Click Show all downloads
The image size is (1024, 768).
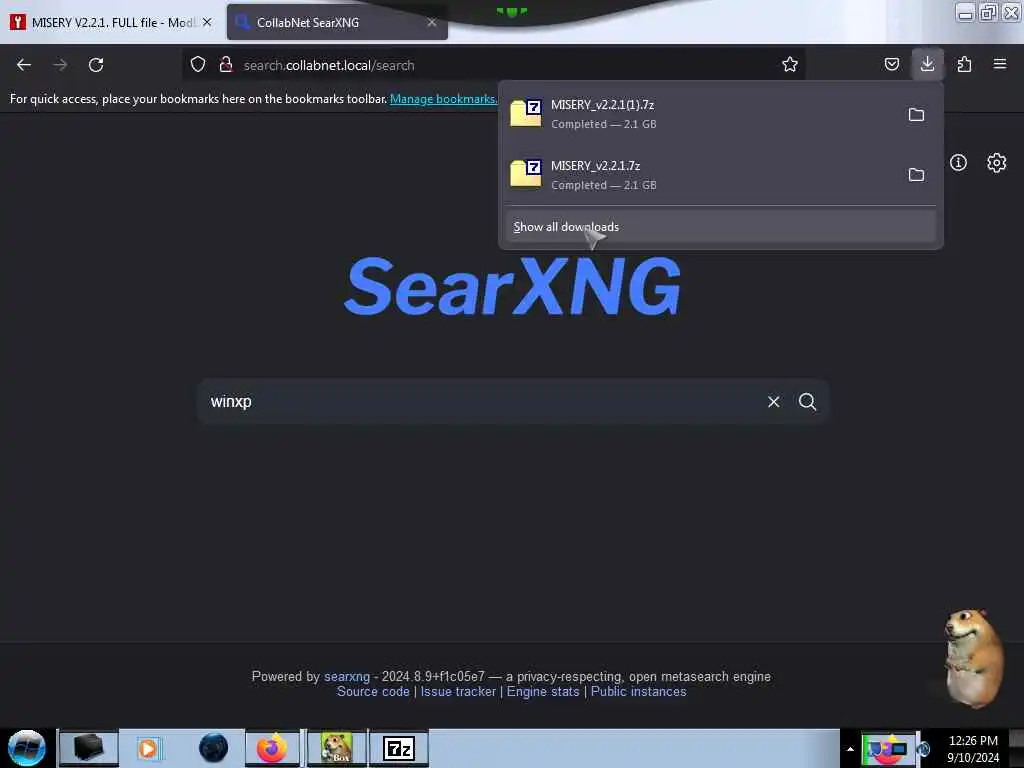pos(720,227)
